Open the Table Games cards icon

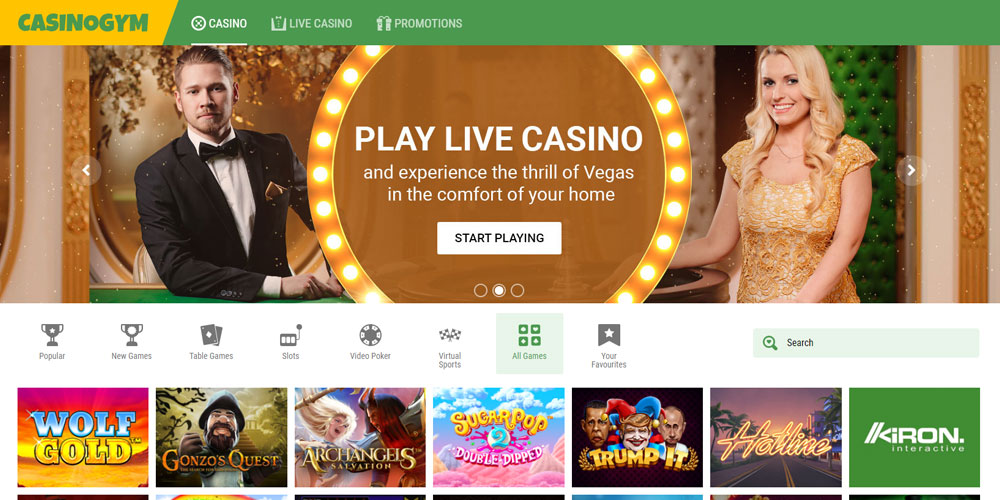tap(211, 335)
